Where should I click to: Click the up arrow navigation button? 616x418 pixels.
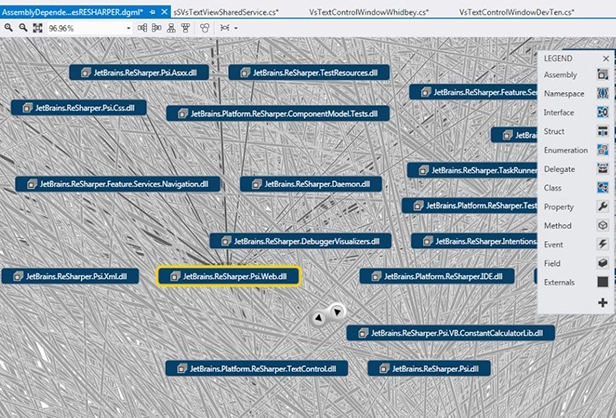coord(319,318)
